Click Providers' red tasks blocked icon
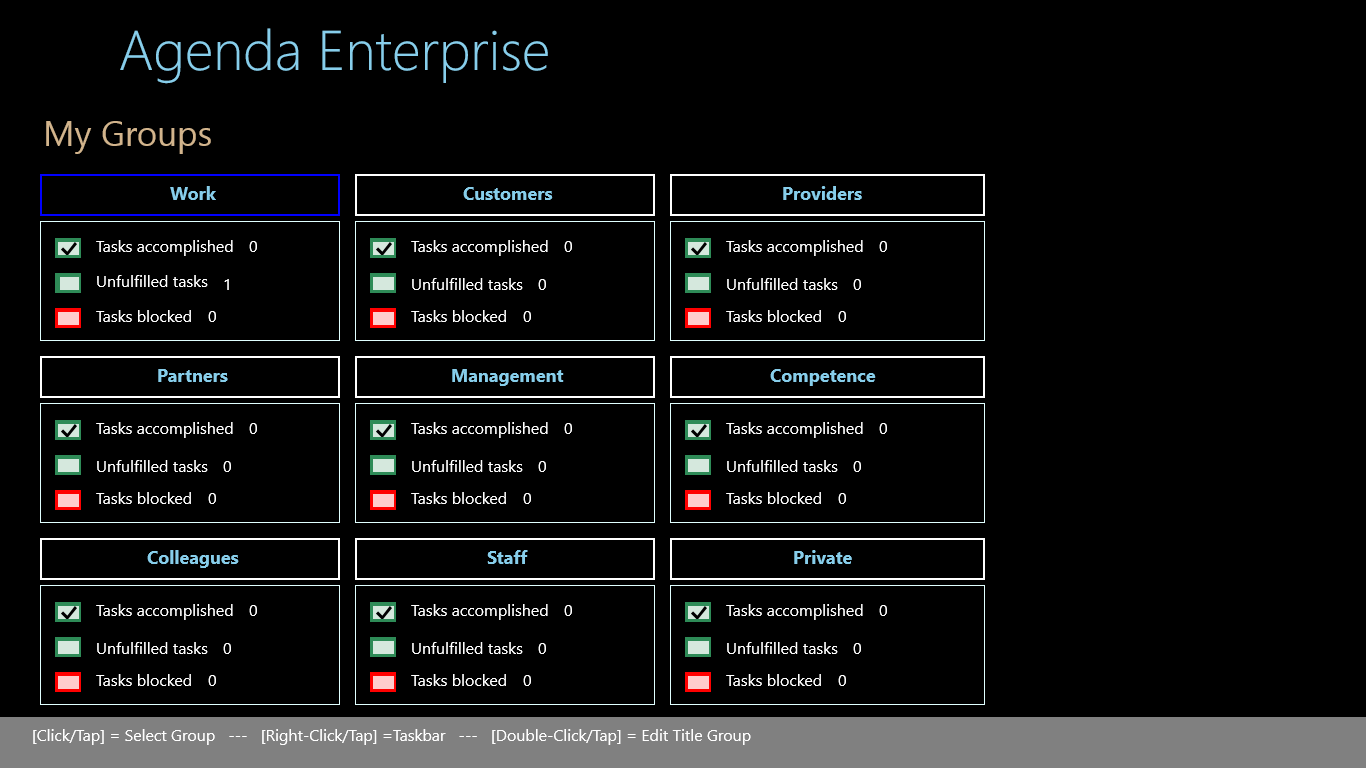 pos(698,318)
